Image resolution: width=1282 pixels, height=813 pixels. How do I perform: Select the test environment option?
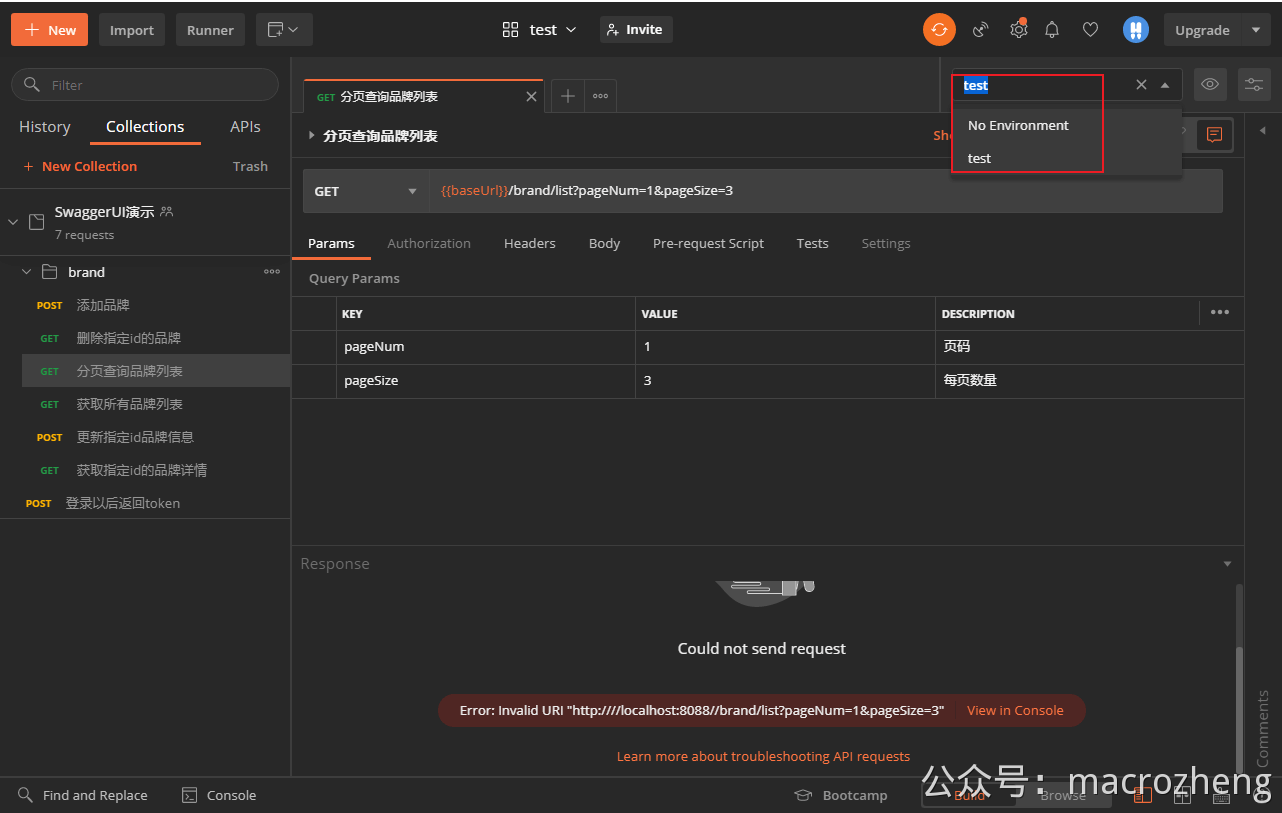click(x=1066, y=158)
